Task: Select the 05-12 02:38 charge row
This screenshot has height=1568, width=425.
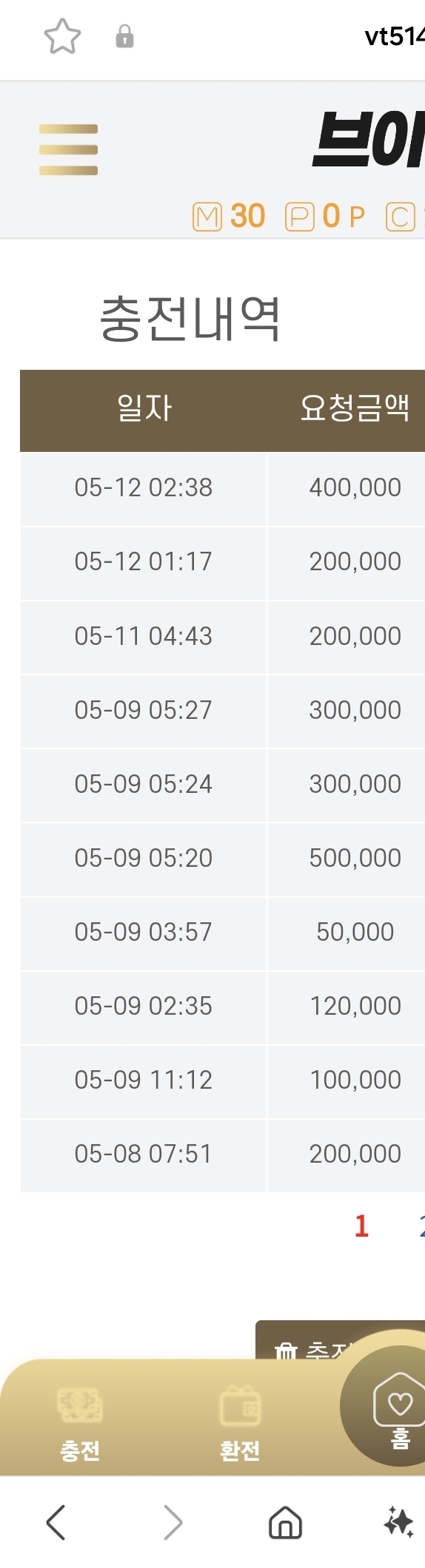Action: 222,488
